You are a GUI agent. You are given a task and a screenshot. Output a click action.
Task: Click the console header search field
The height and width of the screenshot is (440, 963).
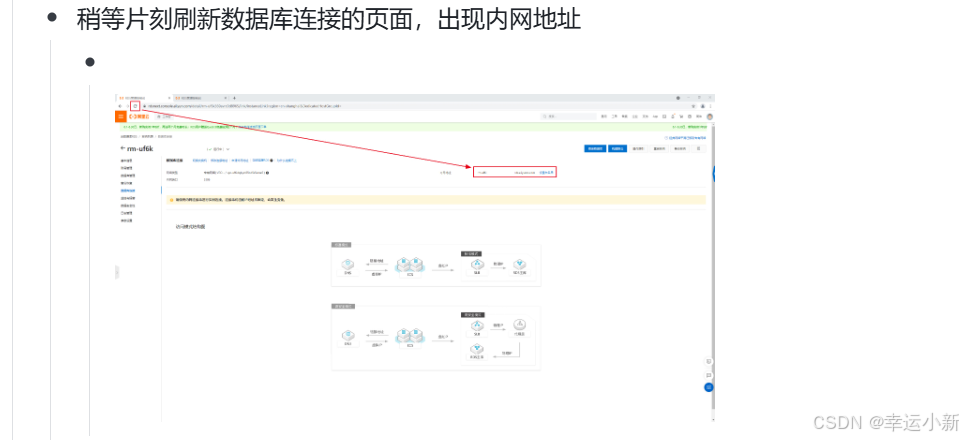568,116
